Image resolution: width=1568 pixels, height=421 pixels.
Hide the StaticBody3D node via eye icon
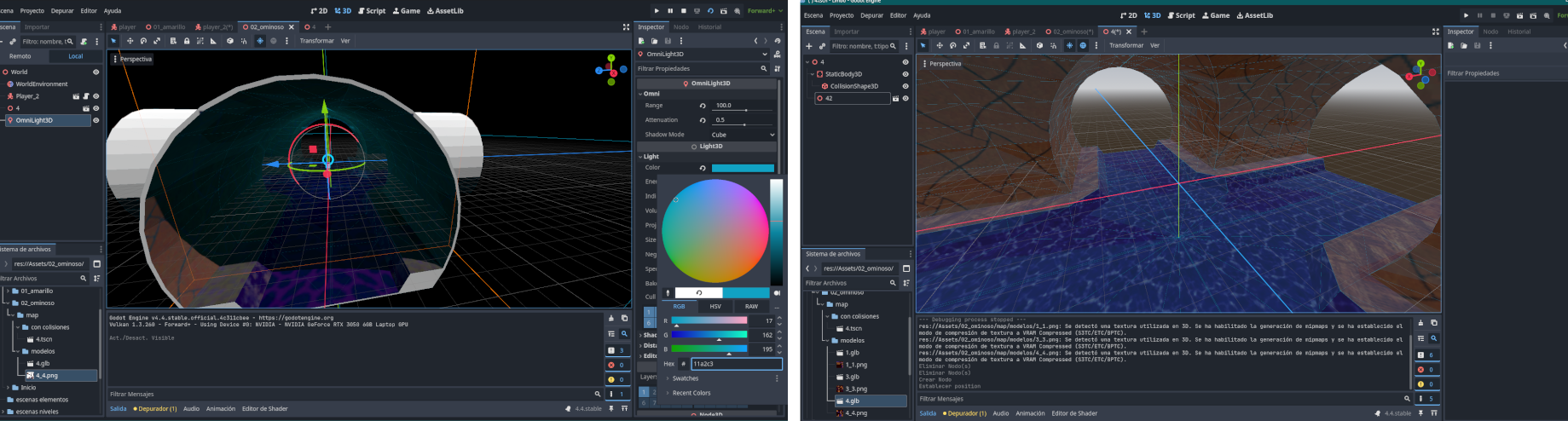point(906,74)
